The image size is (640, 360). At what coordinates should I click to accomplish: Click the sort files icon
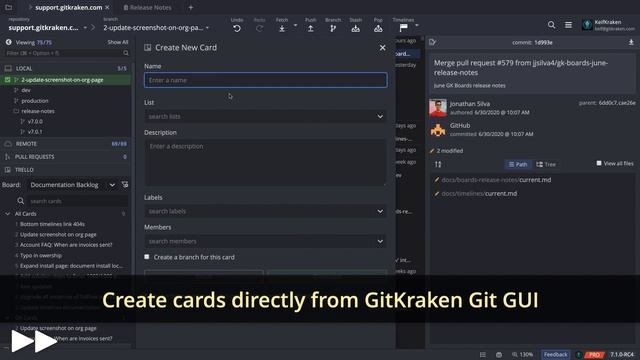[x=438, y=164]
